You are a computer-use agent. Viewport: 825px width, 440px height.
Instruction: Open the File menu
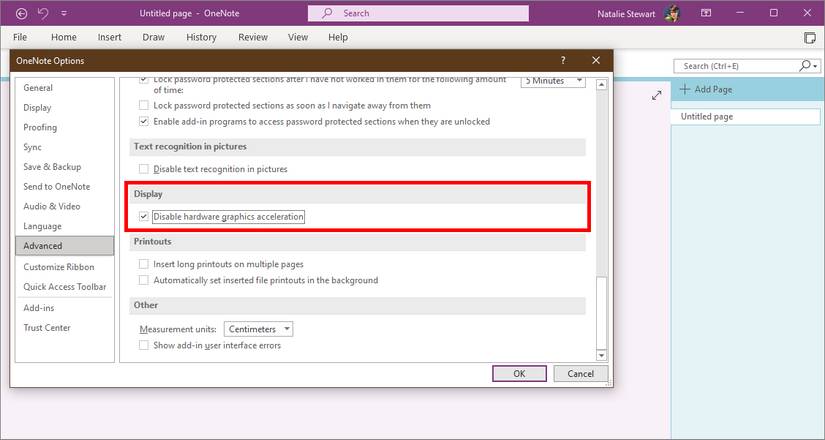click(20, 37)
